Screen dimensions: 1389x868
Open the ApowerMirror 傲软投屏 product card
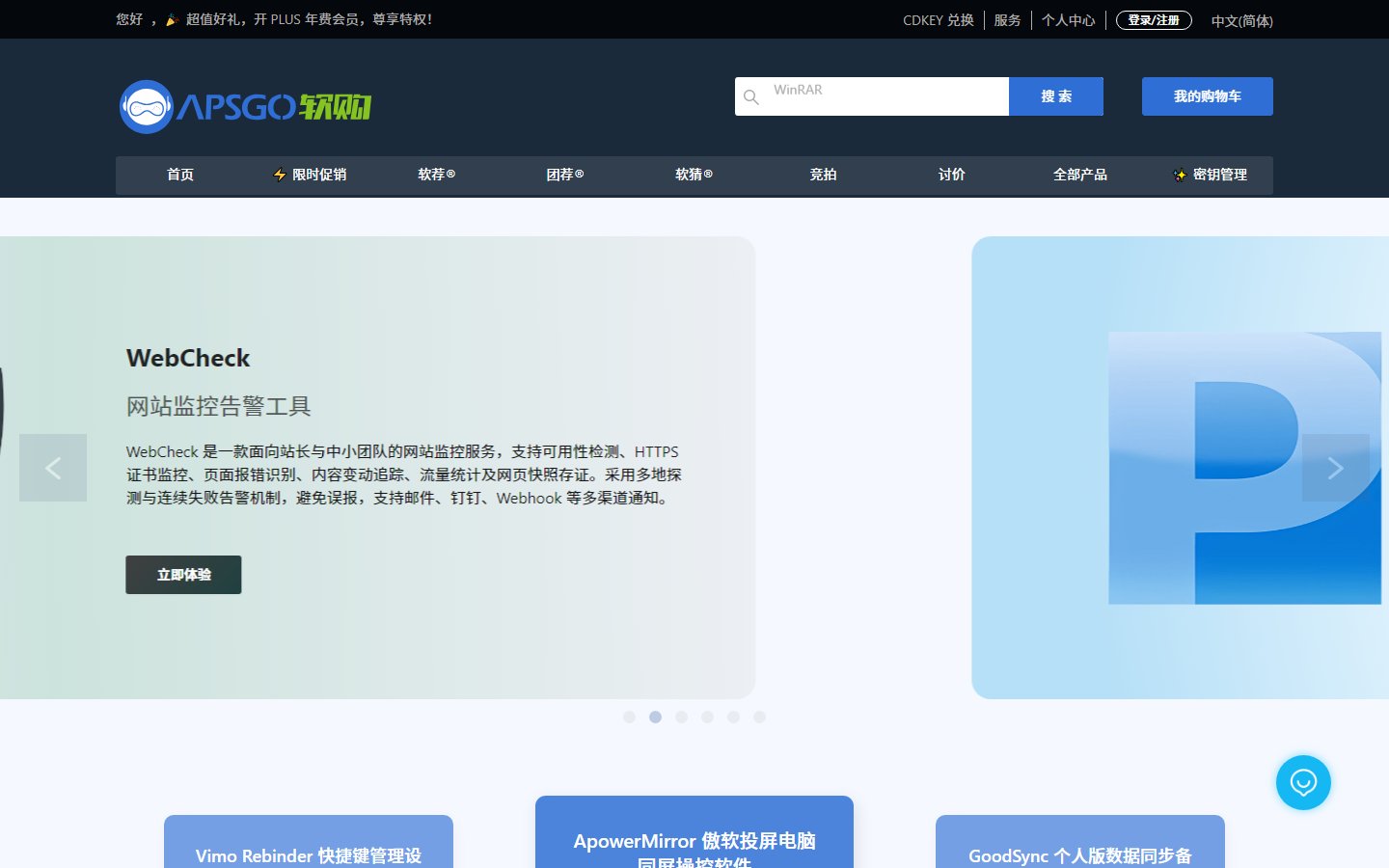point(694,832)
